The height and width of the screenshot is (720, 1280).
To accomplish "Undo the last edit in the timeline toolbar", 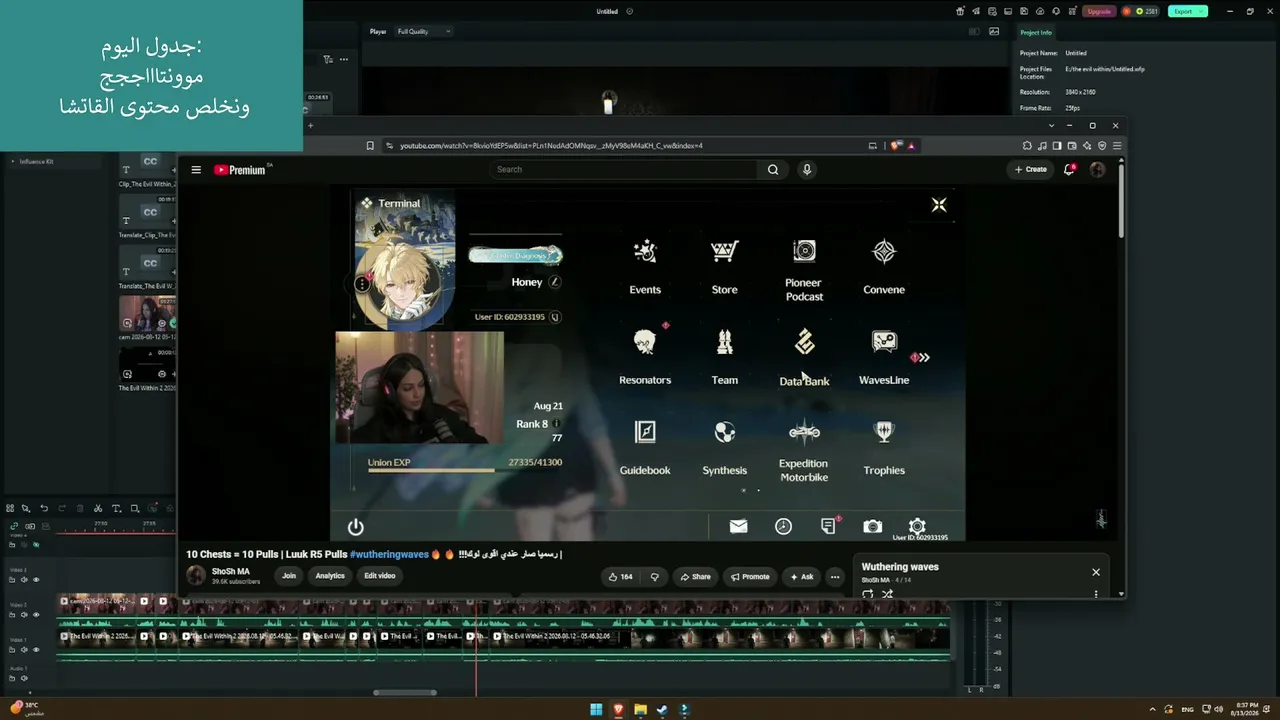I will (44, 508).
